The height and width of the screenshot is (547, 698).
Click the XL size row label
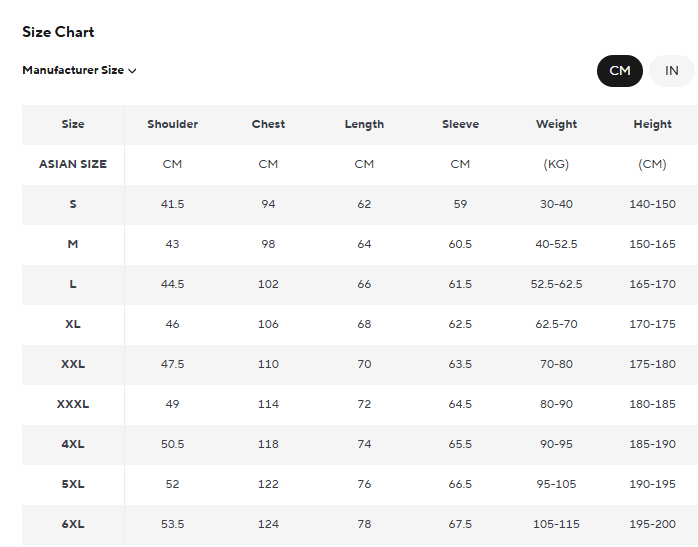pyautogui.click(x=73, y=324)
